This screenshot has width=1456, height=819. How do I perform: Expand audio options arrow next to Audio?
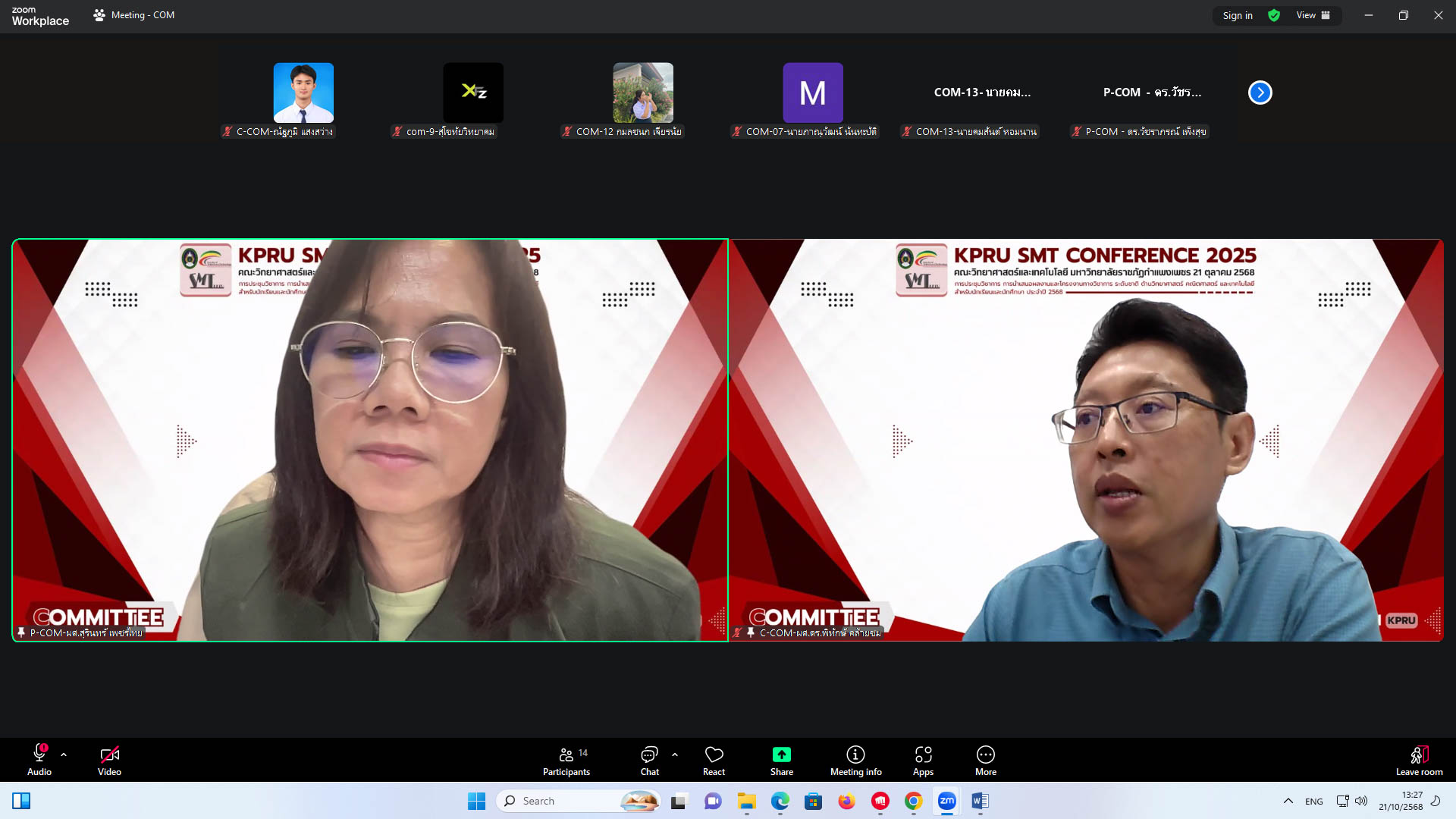click(64, 755)
